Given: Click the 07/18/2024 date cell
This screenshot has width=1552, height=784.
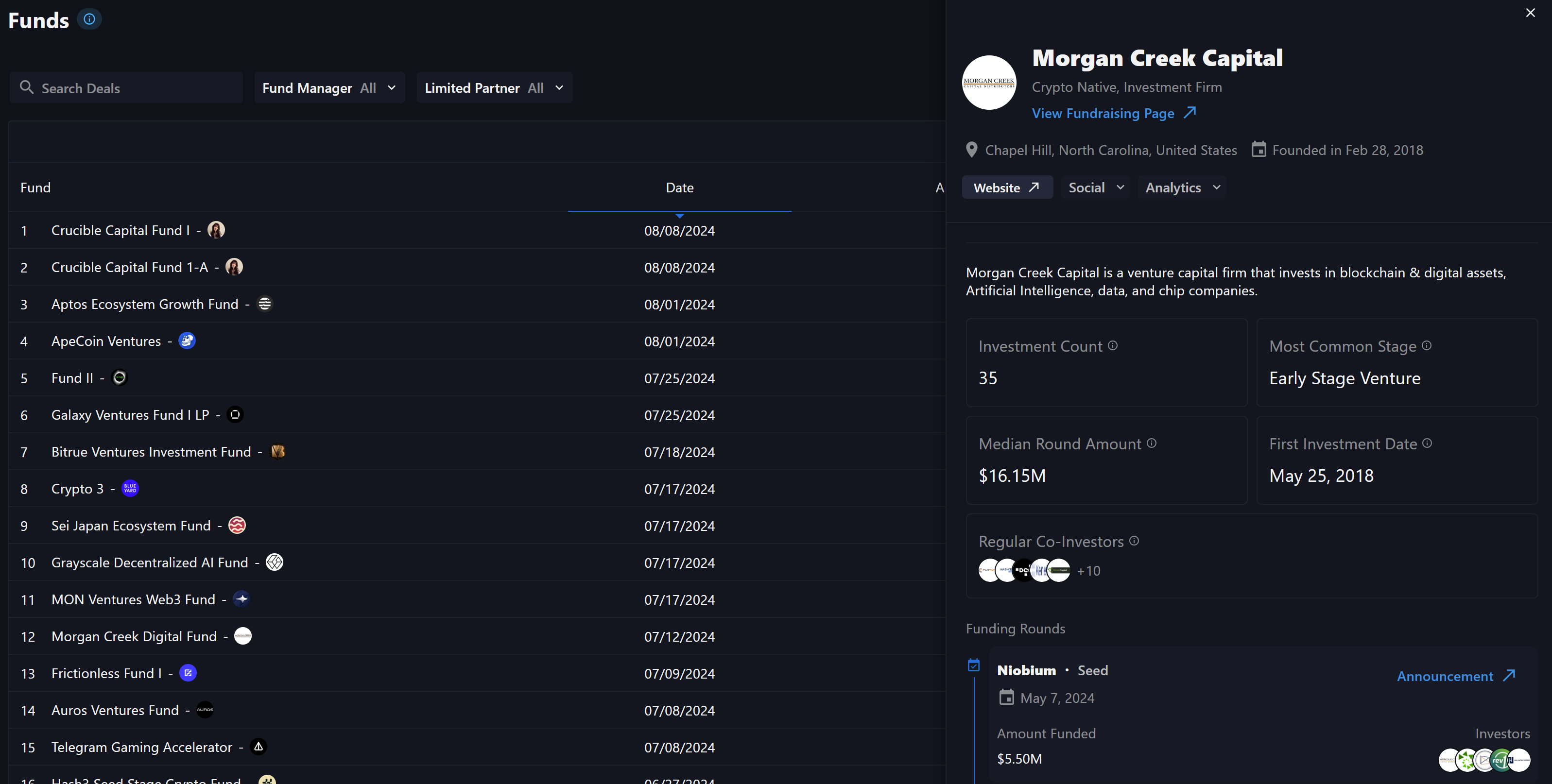Looking at the screenshot, I should pyautogui.click(x=679, y=452).
